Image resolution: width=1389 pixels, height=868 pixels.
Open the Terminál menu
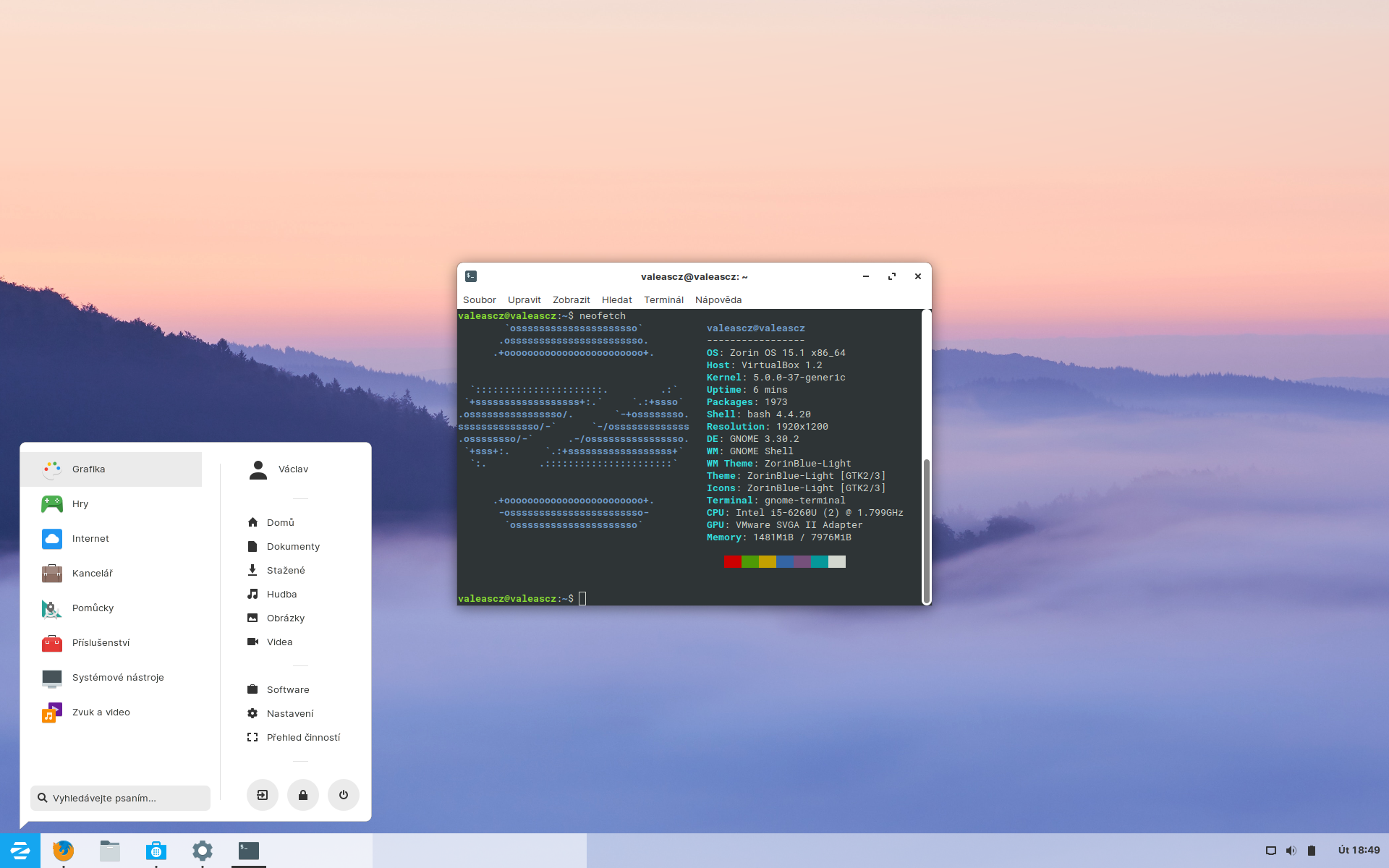point(663,299)
